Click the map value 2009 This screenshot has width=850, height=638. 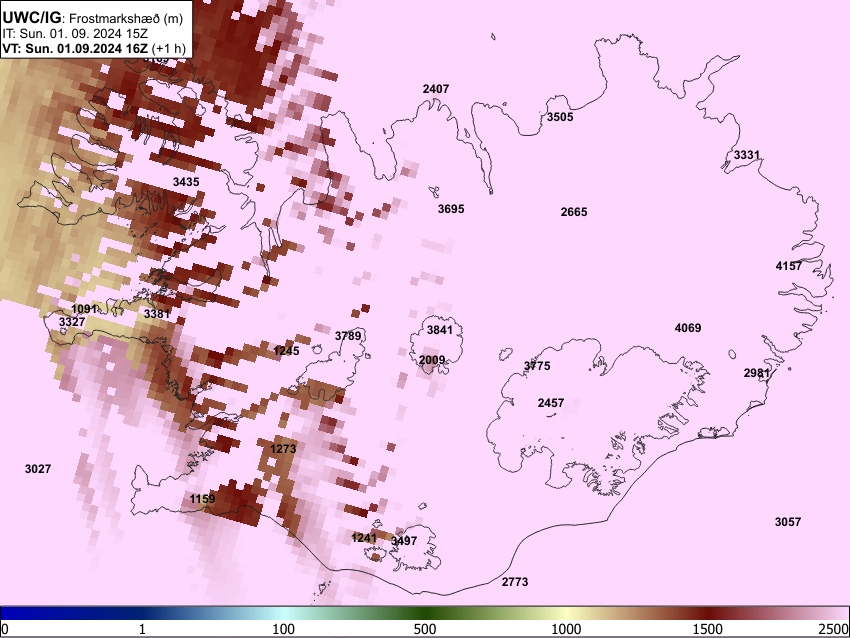pyautogui.click(x=432, y=360)
